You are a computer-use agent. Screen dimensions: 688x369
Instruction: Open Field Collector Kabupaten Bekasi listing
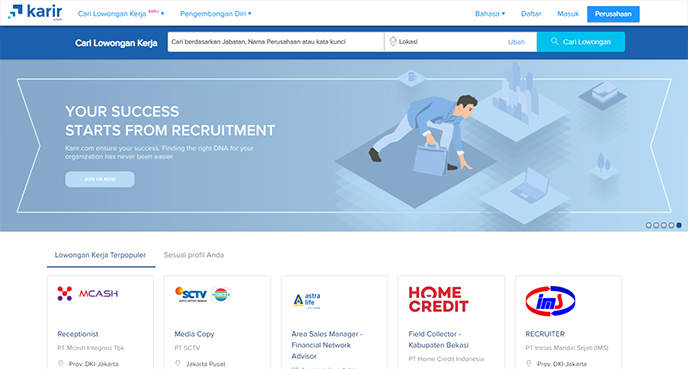click(438, 340)
